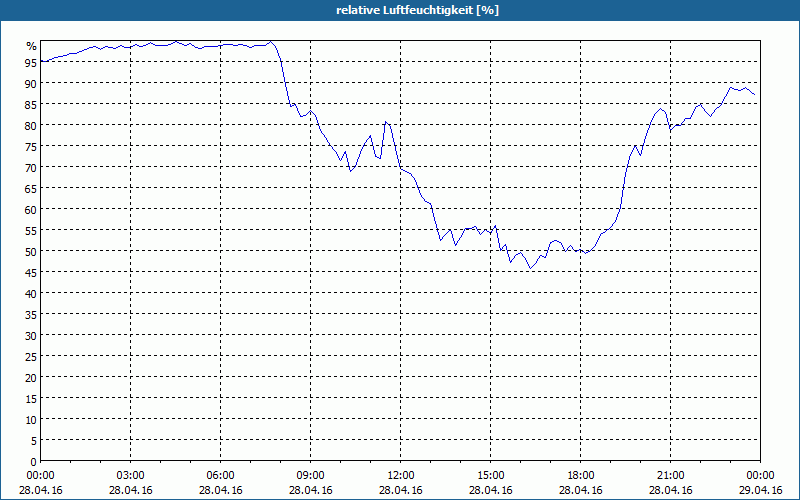
Task: Click the 15 y-axis label
Action: coord(31,398)
